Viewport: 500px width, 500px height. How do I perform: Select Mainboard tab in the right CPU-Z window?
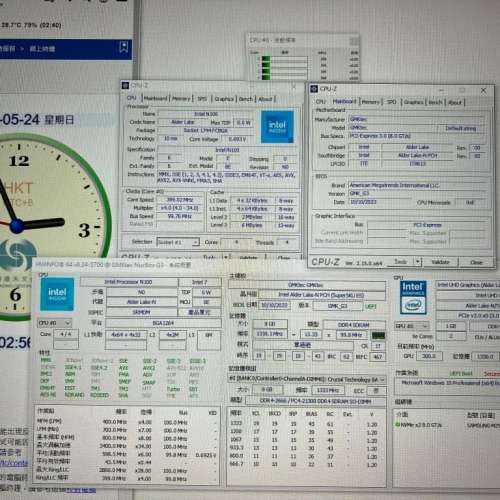tap(345, 101)
